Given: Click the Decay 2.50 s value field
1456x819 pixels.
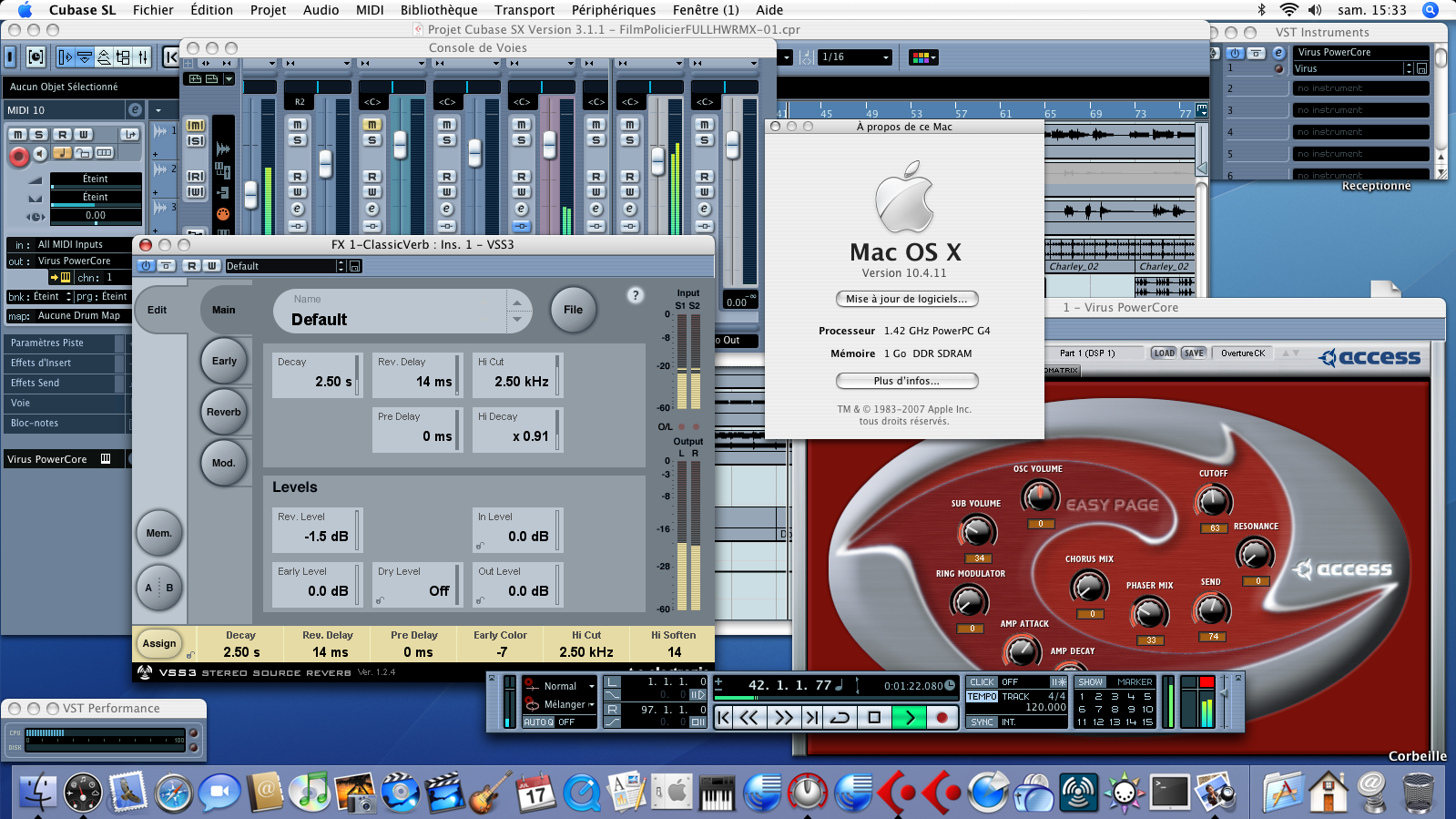Looking at the screenshot, I should [x=317, y=375].
